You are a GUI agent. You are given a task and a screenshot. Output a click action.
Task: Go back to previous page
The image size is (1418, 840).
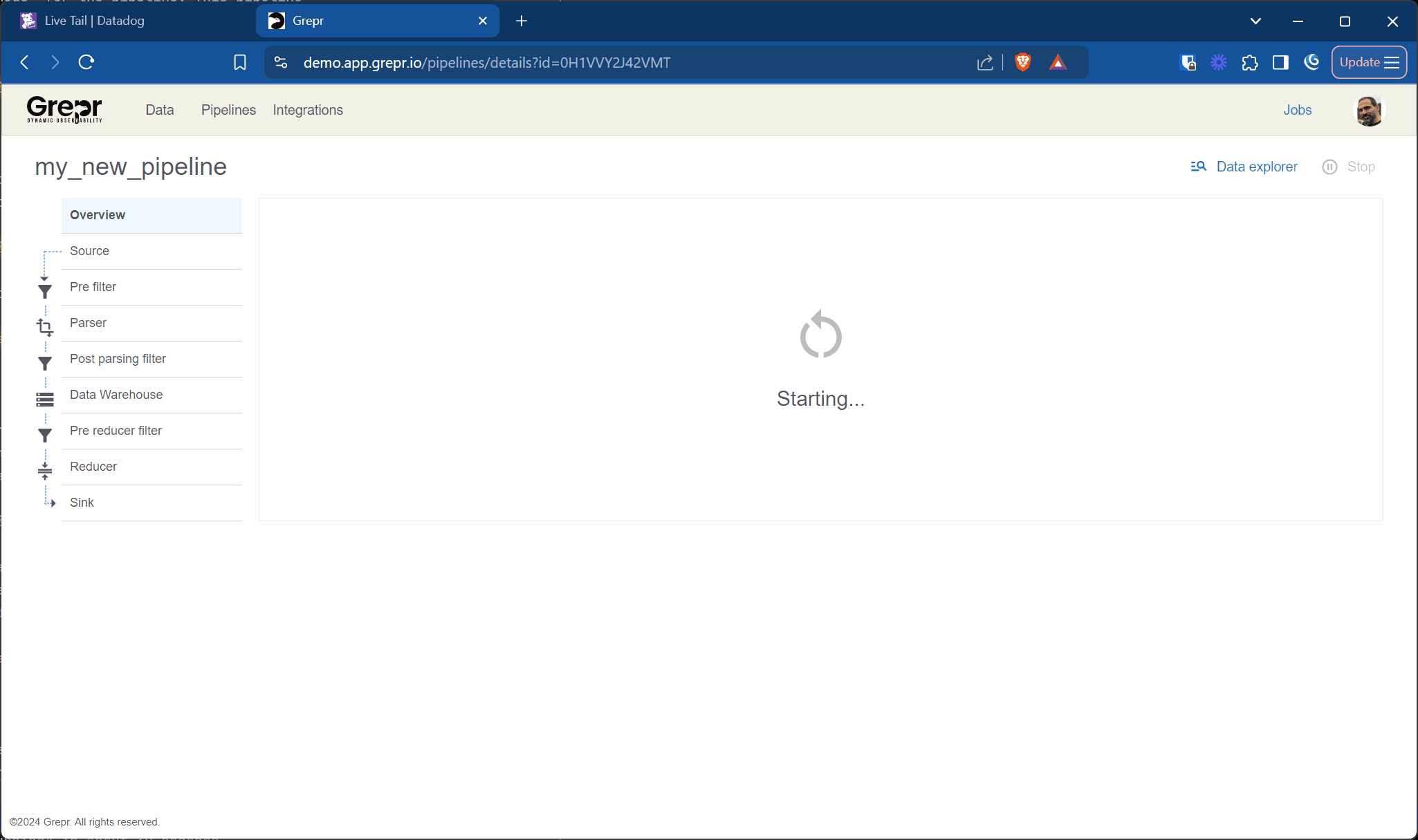pyautogui.click(x=25, y=62)
